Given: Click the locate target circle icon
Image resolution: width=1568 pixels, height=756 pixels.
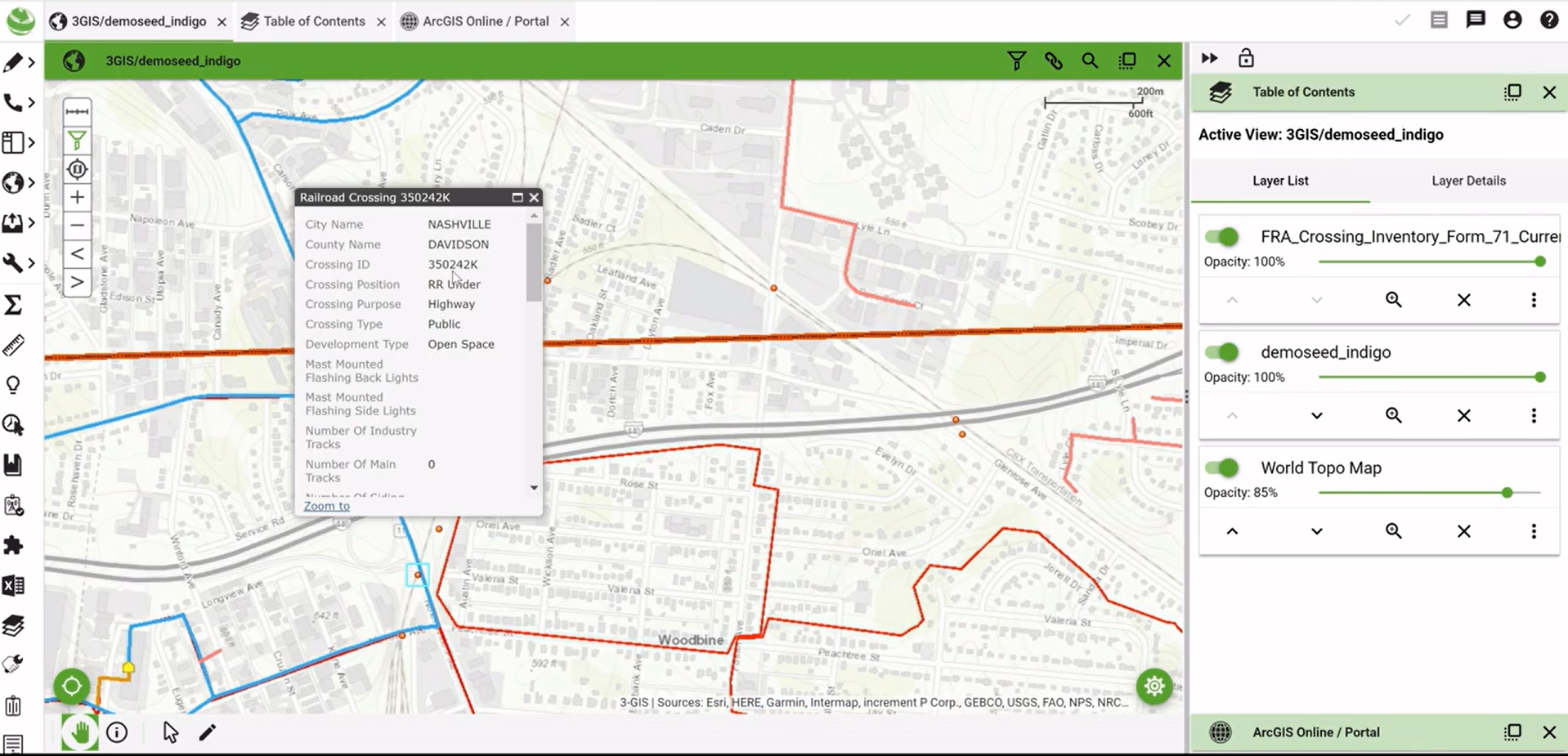Looking at the screenshot, I should coord(72,686).
